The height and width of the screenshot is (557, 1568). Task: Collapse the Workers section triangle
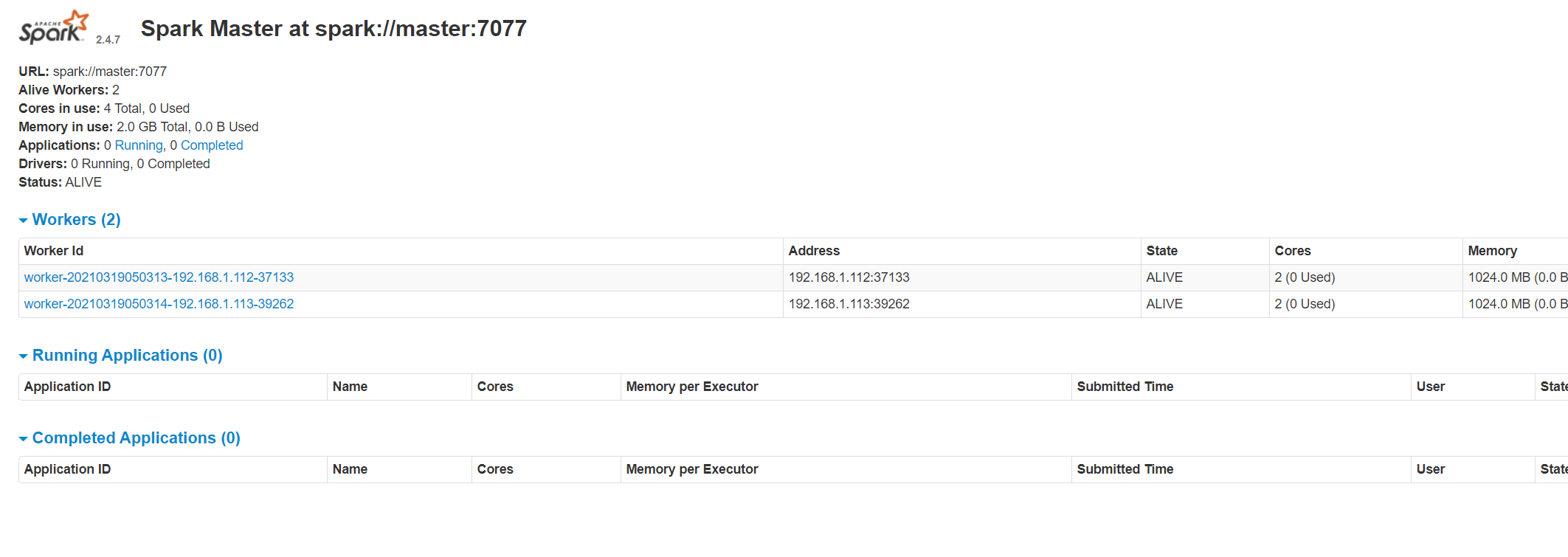24,220
